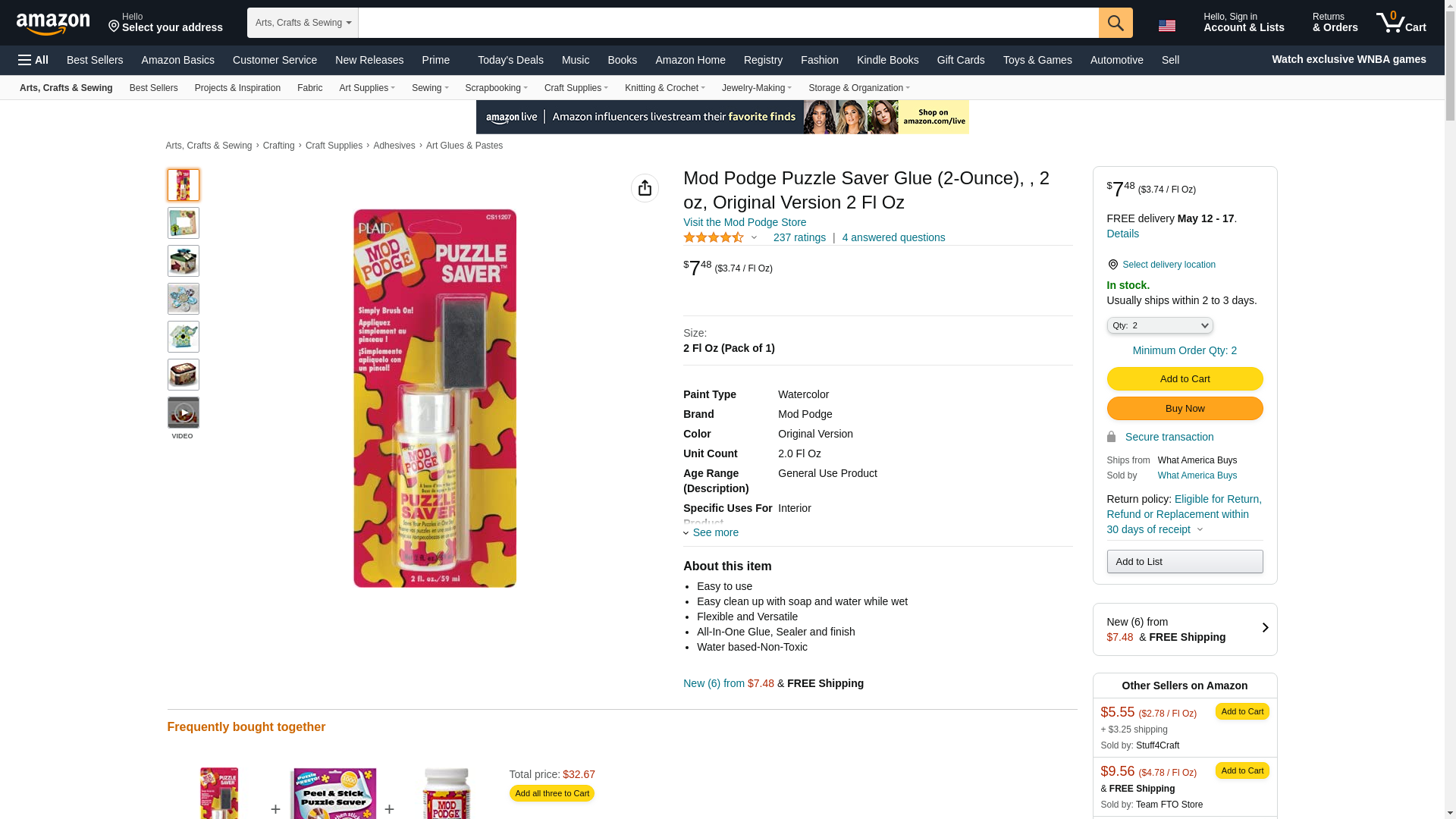
Task: Open the Arts, Crafts & Sewing search category dropdown
Action: pyautogui.click(x=303, y=23)
